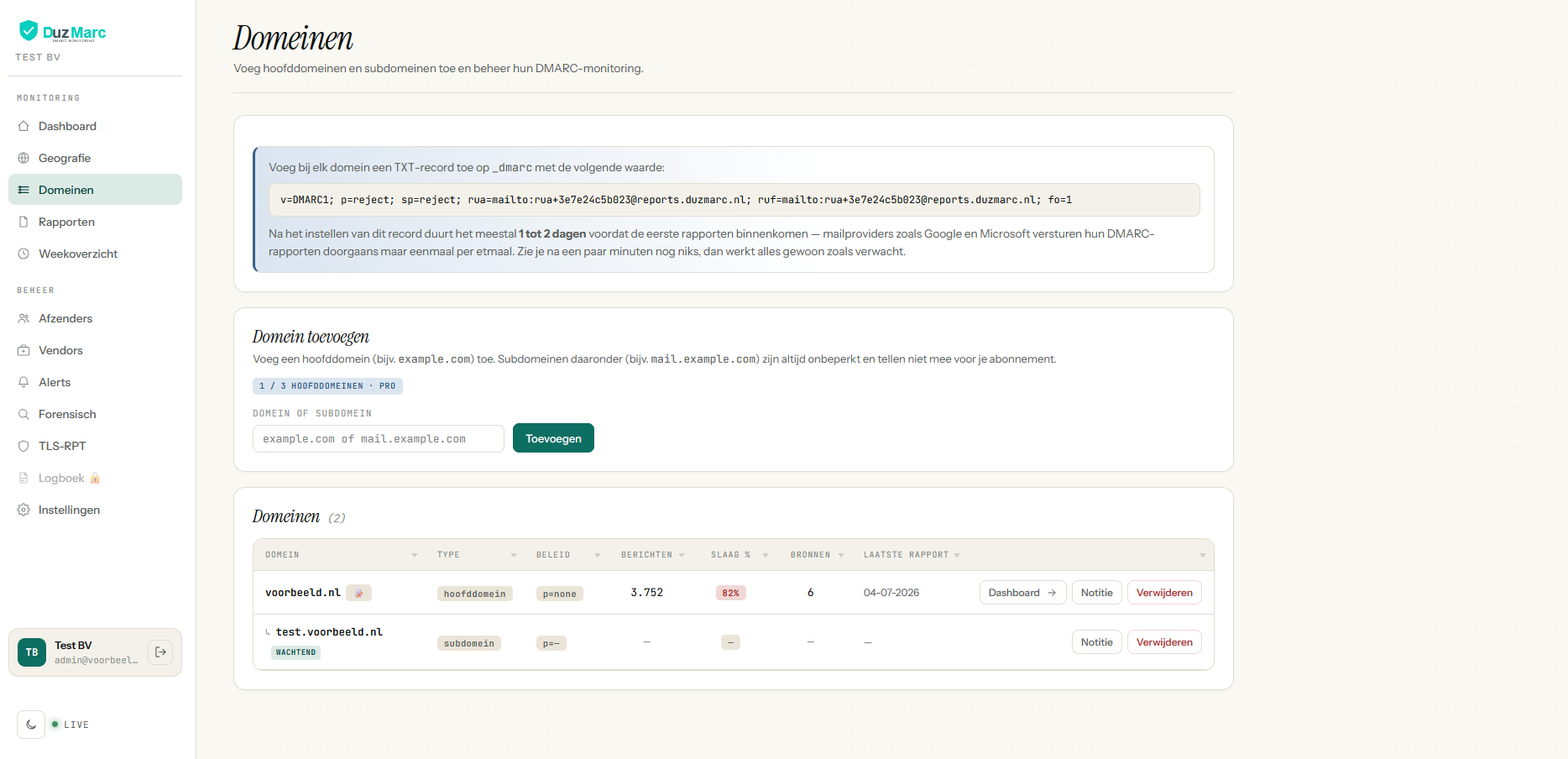
Task: Toggle dark mode with moon icon
Action: point(31,725)
